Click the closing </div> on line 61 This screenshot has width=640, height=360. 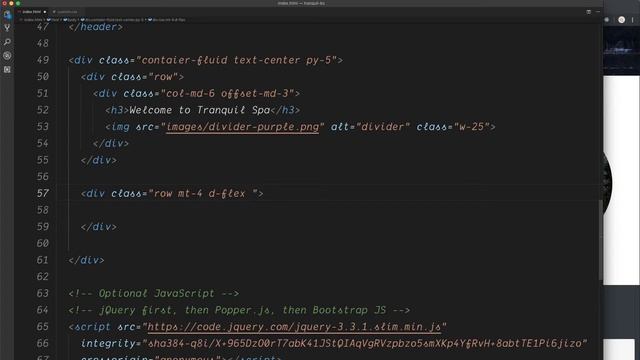[87, 260]
